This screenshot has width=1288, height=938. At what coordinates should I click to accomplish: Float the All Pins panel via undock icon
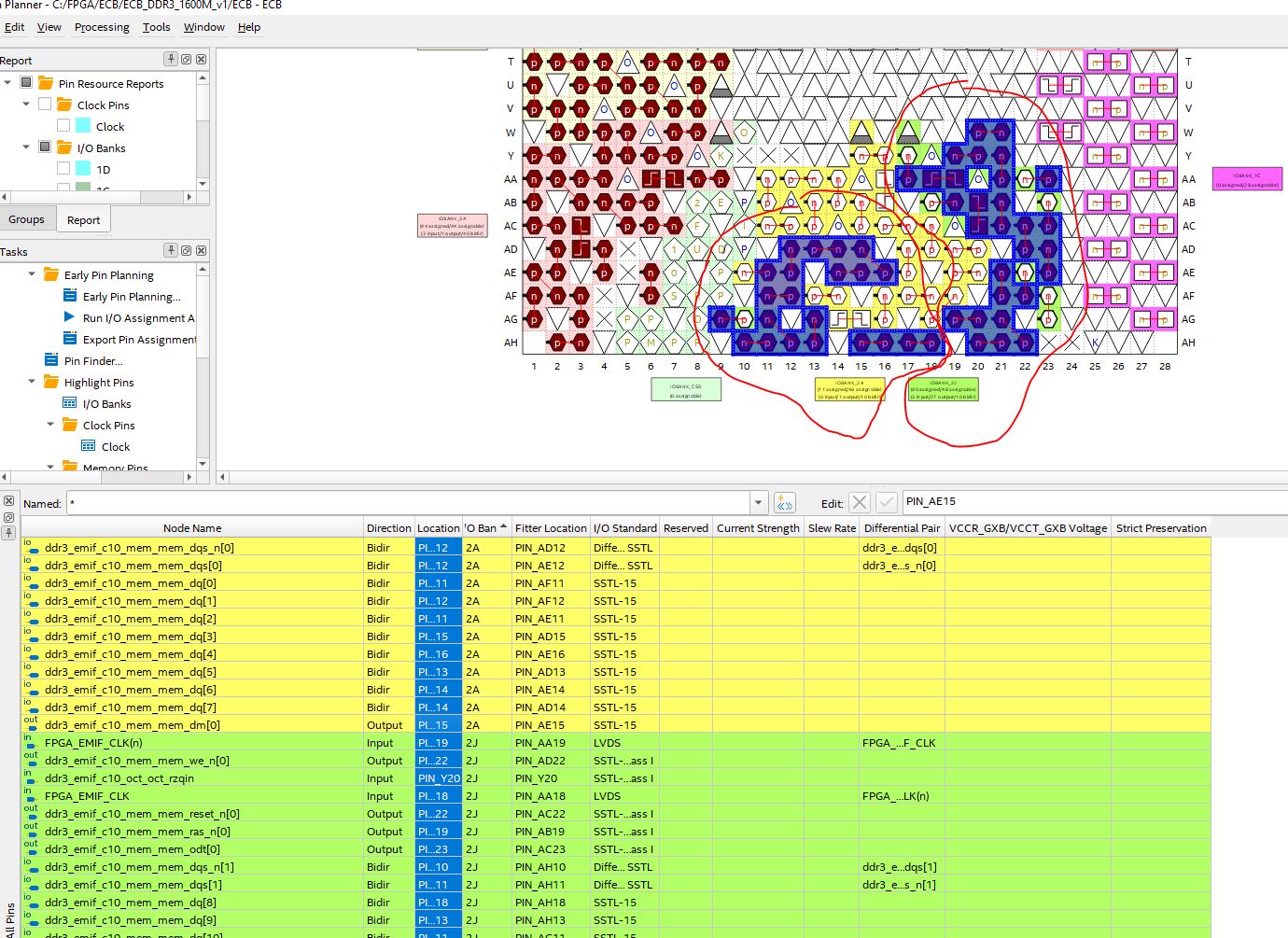[x=8, y=517]
